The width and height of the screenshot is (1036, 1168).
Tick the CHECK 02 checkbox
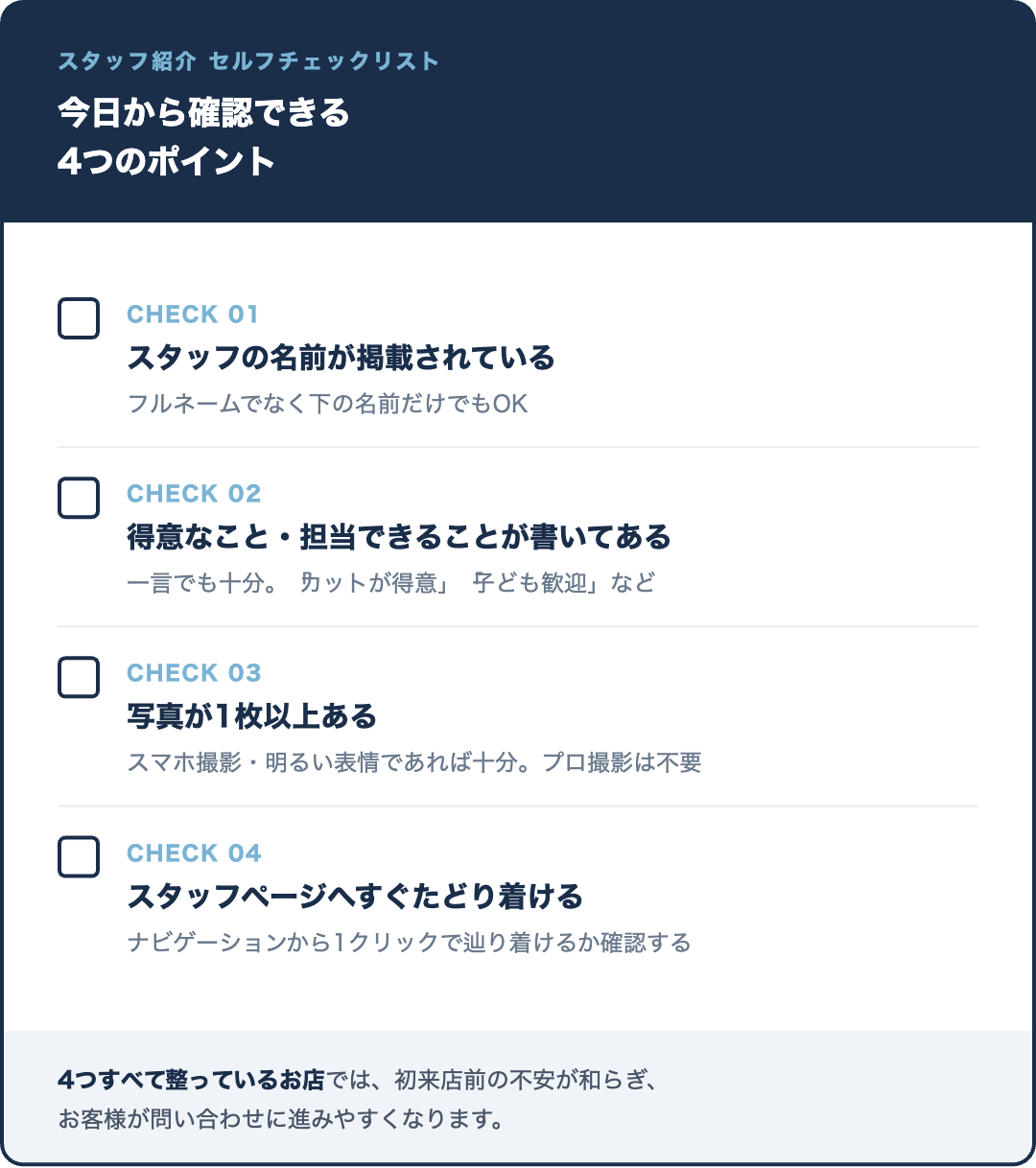point(79,498)
